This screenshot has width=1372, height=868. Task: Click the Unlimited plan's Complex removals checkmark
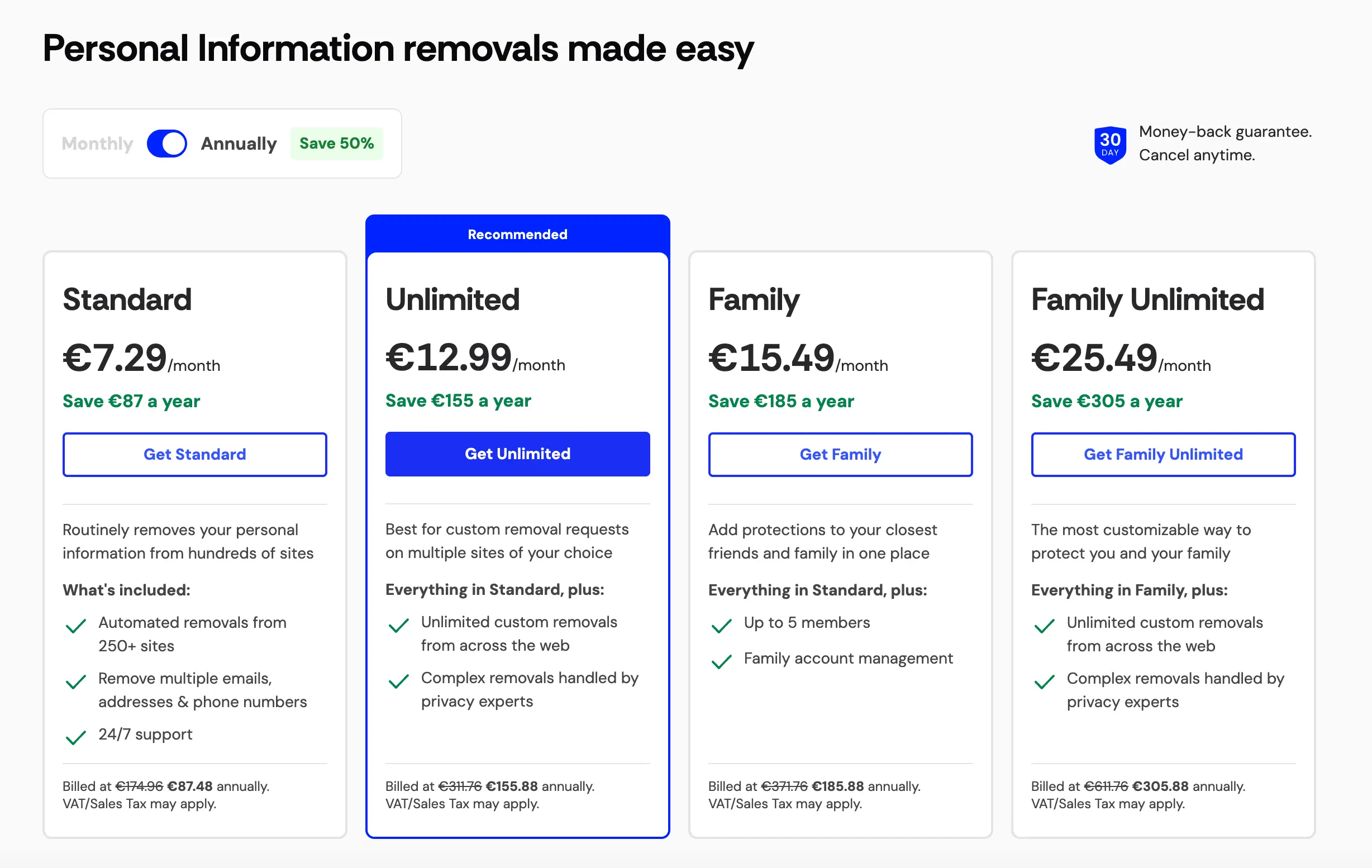(398, 681)
